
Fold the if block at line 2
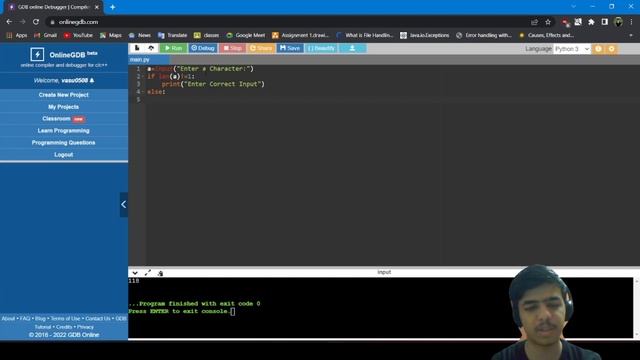point(143,76)
